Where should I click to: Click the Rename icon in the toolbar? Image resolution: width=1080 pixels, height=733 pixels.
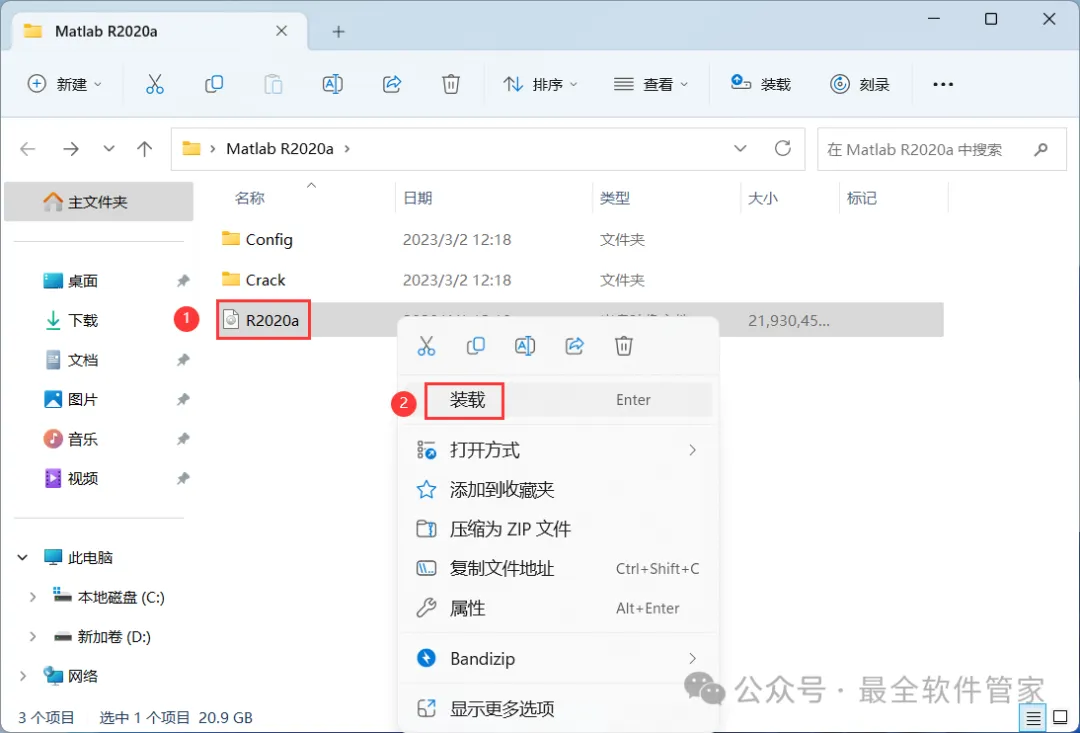coord(333,84)
